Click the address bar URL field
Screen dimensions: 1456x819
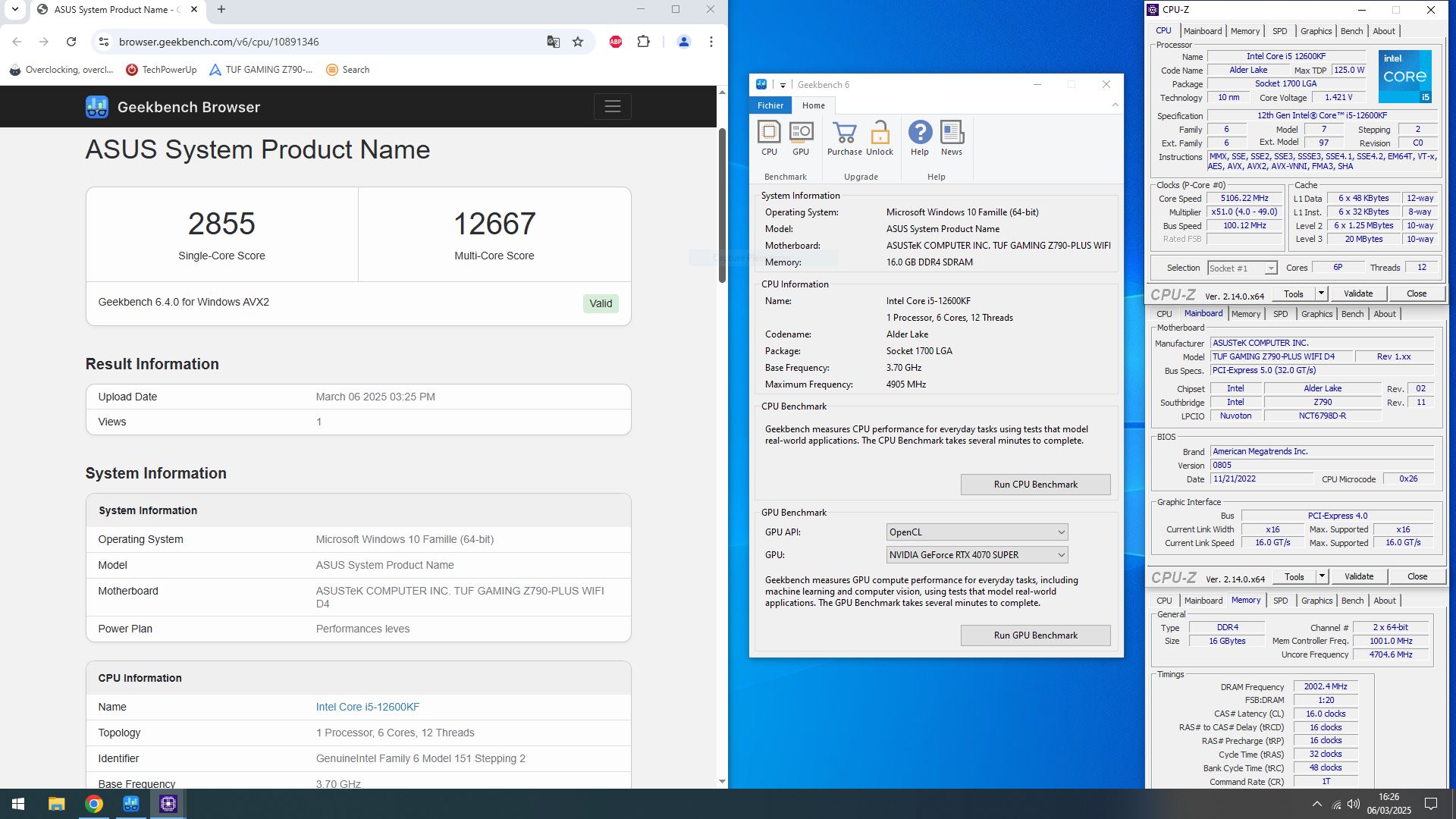[x=326, y=42]
